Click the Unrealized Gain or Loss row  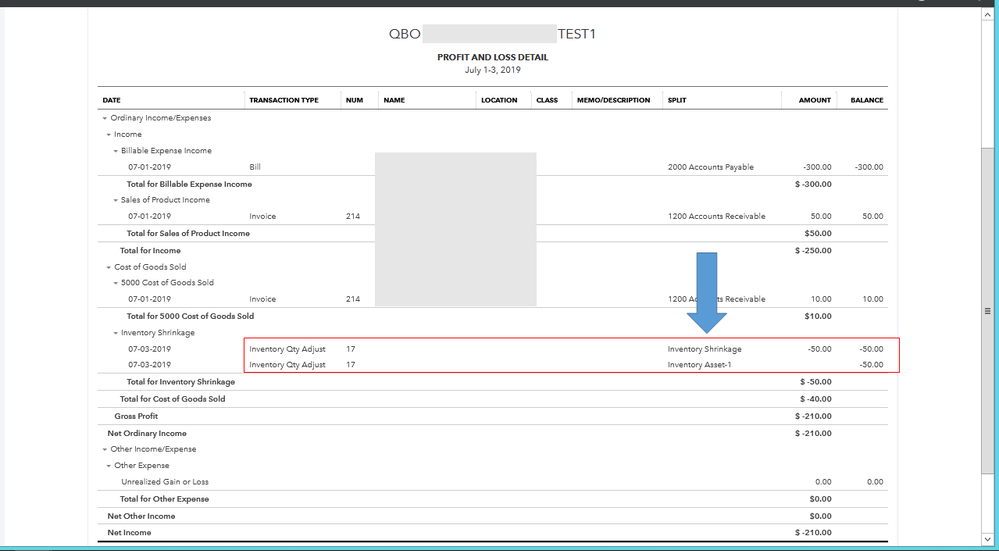click(492, 482)
